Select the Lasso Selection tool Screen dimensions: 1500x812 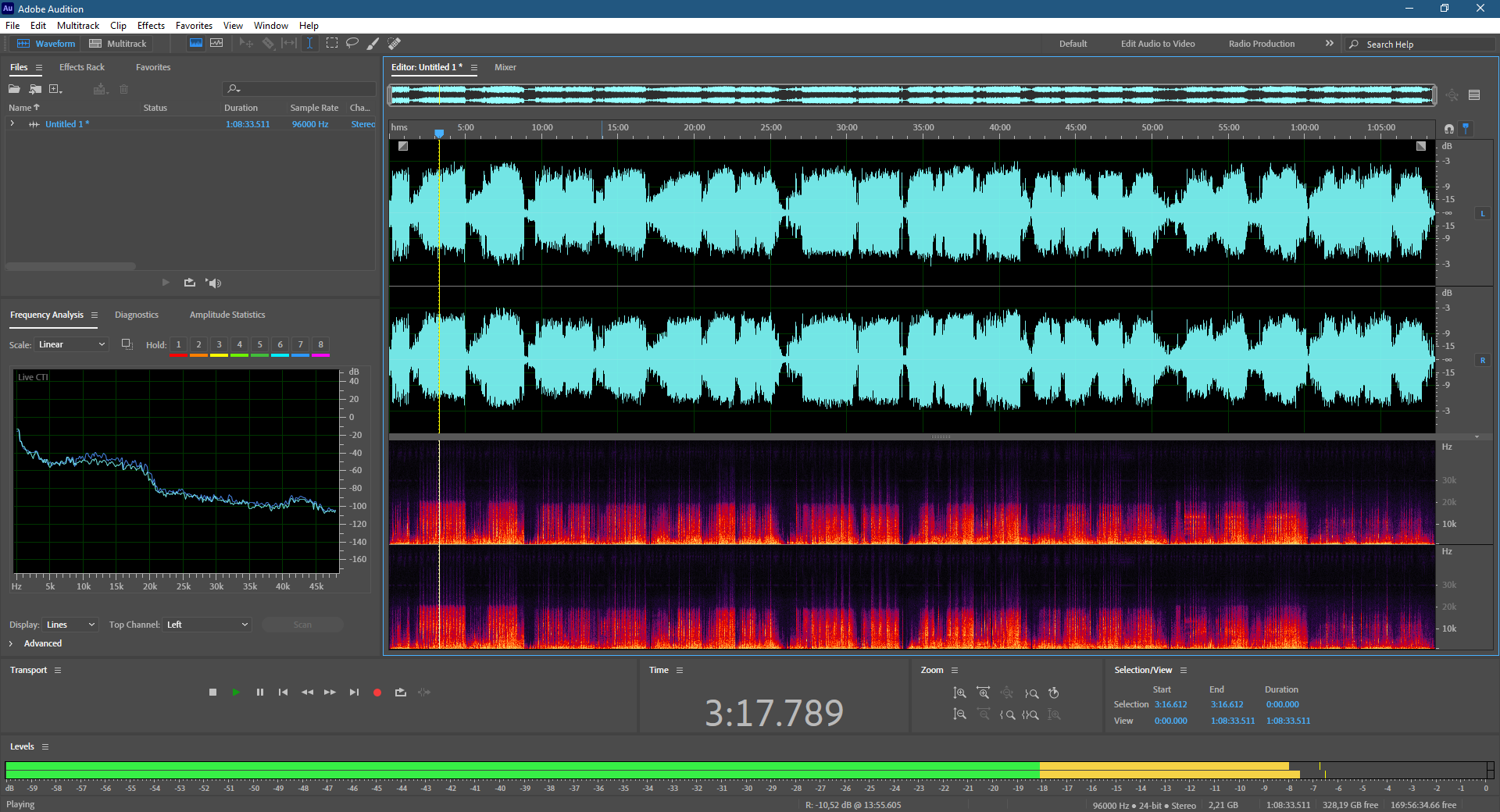tap(352, 44)
